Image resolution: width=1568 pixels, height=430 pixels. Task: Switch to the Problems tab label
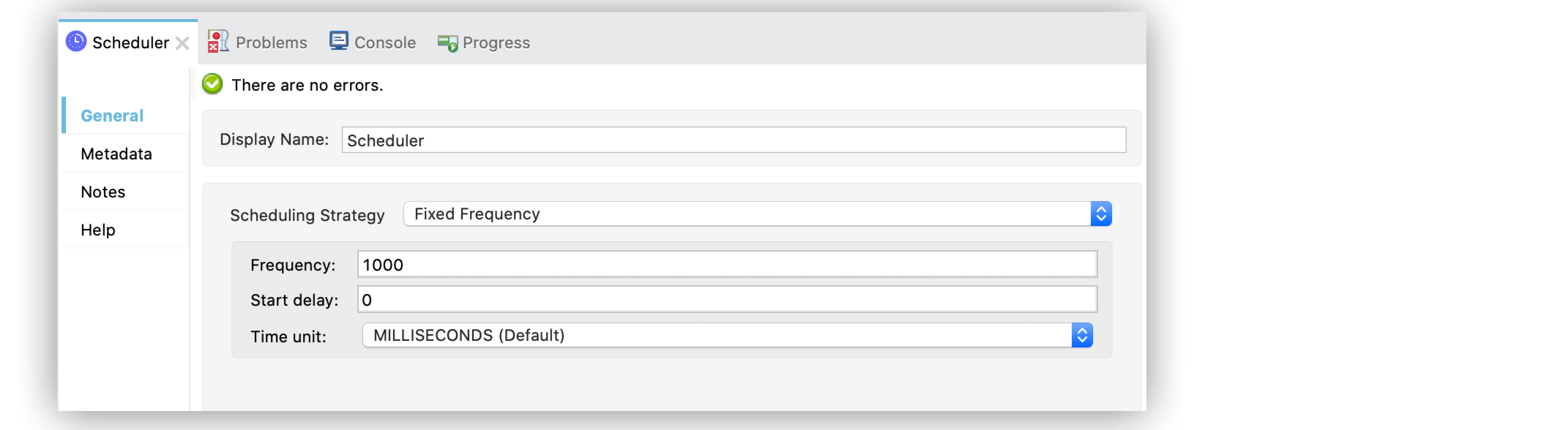coord(271,42)
